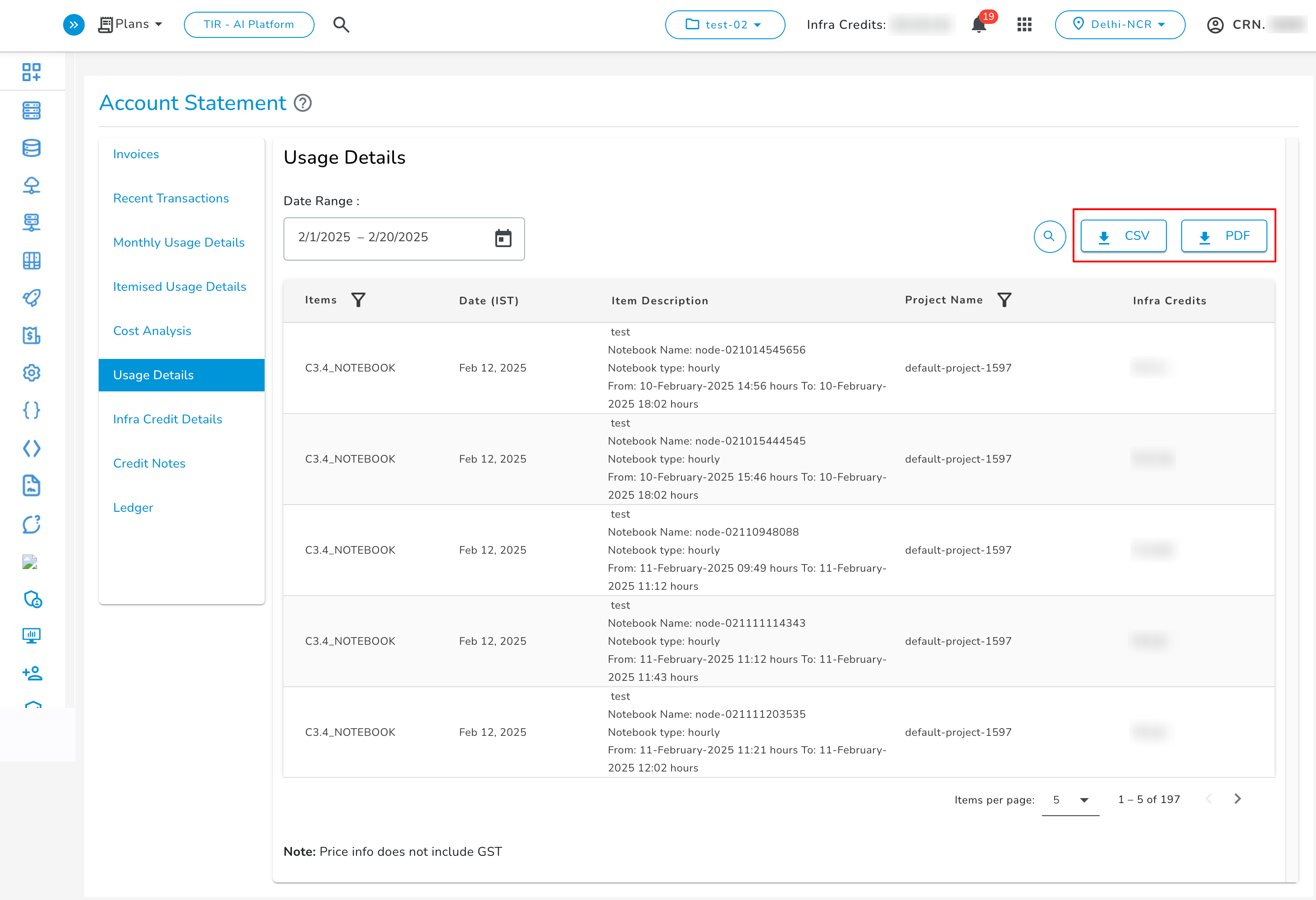Download usage details as CSV
This screenshot has height=900, width=1316.
[1124, 236]
